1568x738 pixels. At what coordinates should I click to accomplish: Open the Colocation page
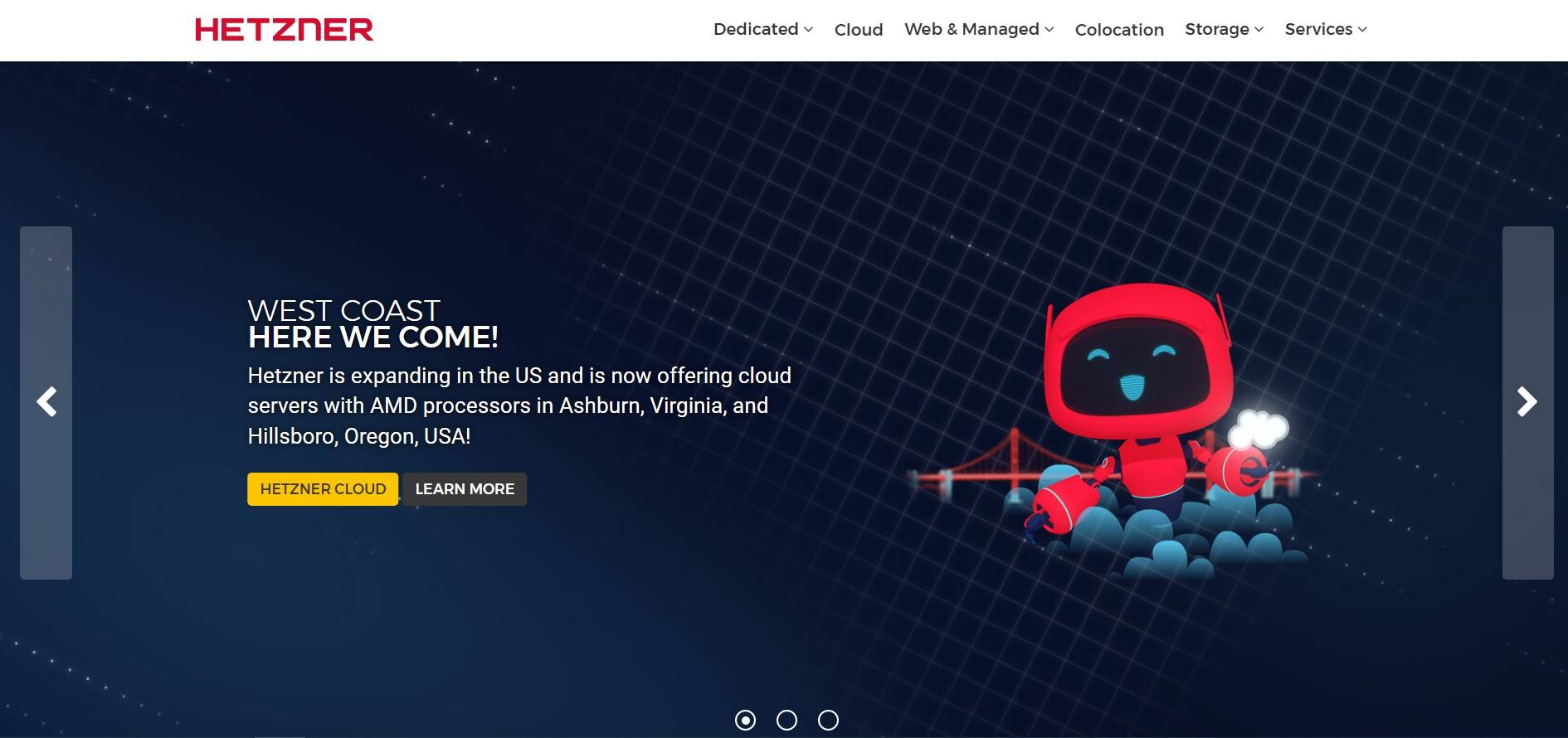[1119, 30]
